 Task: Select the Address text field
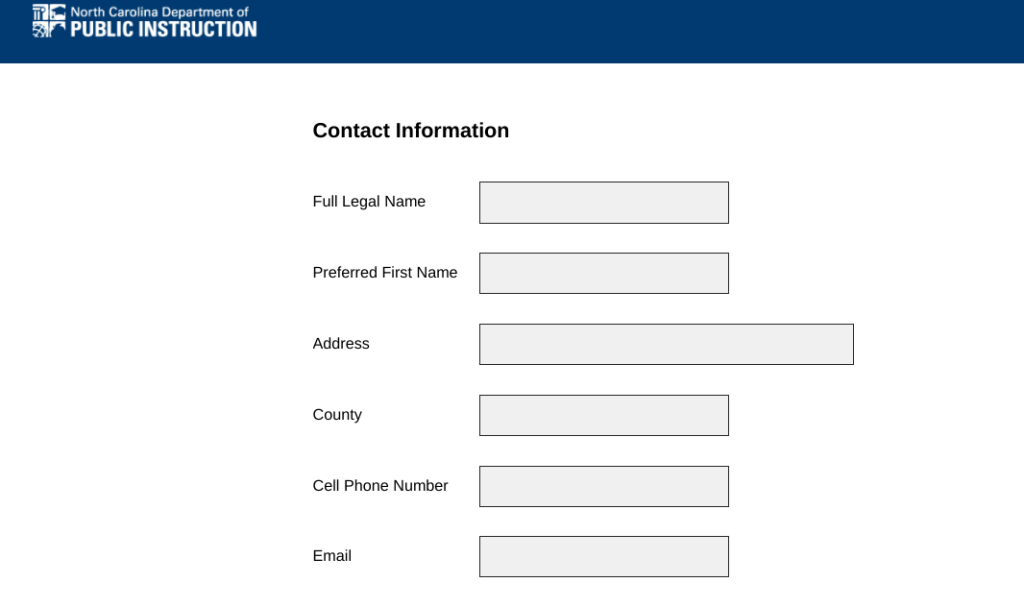click(x=666, y=344)
